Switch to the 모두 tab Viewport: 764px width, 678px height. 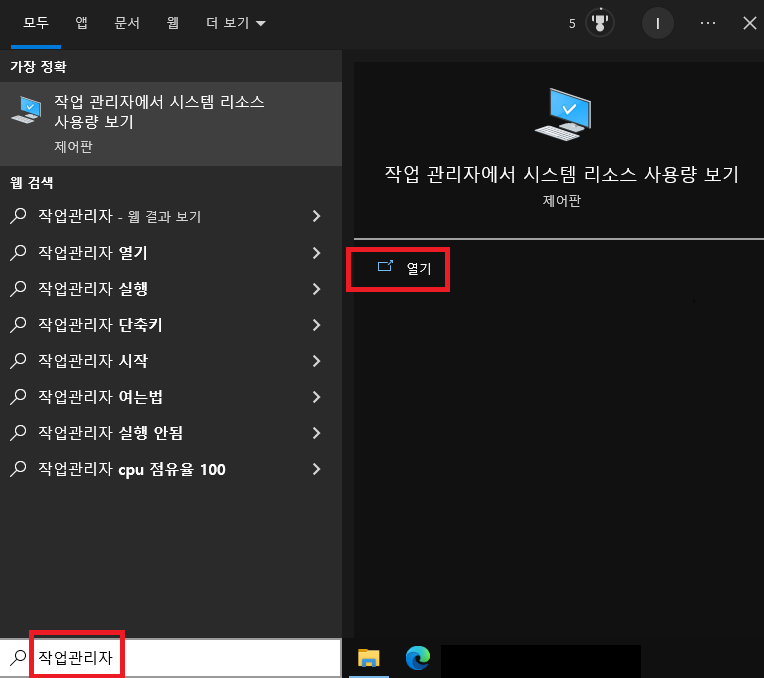(36, 23)
